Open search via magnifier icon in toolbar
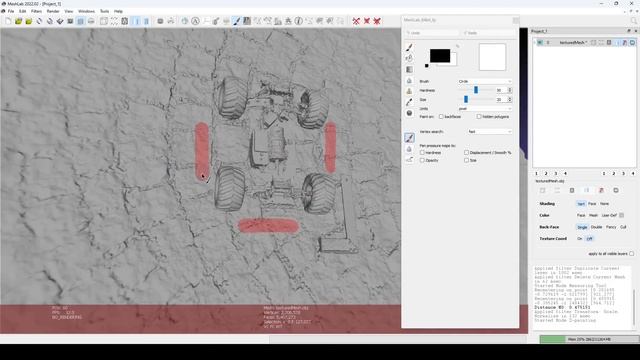Screen dimensions: 640x360 point(634,21)
